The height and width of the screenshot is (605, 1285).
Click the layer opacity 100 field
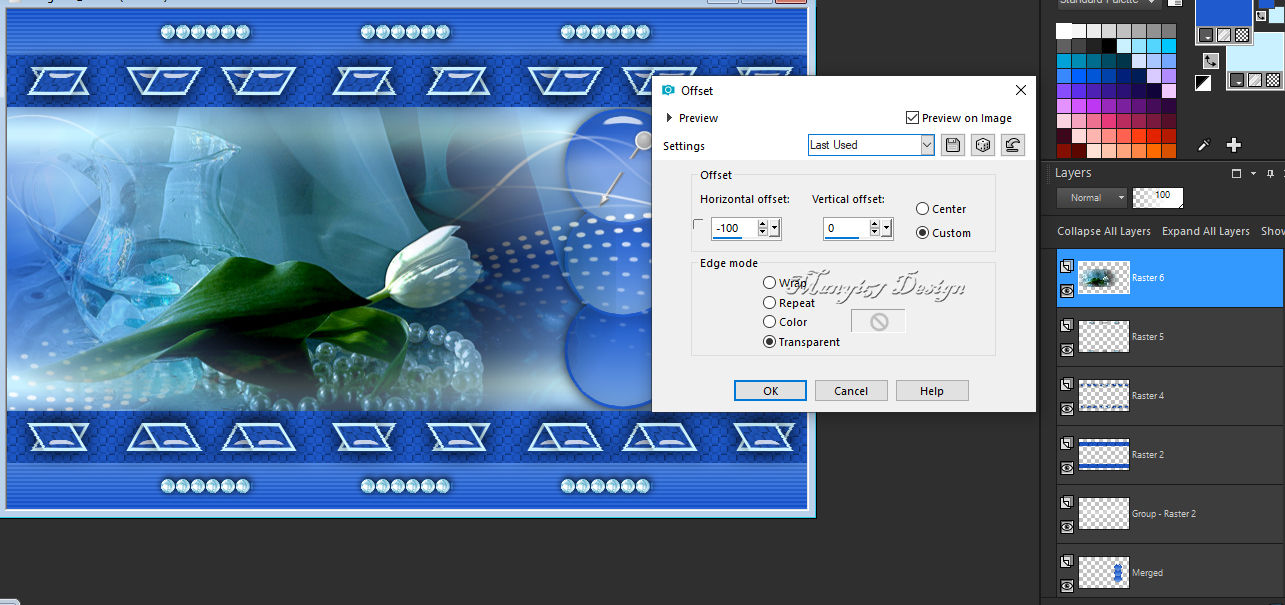click(x=1157, y=198)
